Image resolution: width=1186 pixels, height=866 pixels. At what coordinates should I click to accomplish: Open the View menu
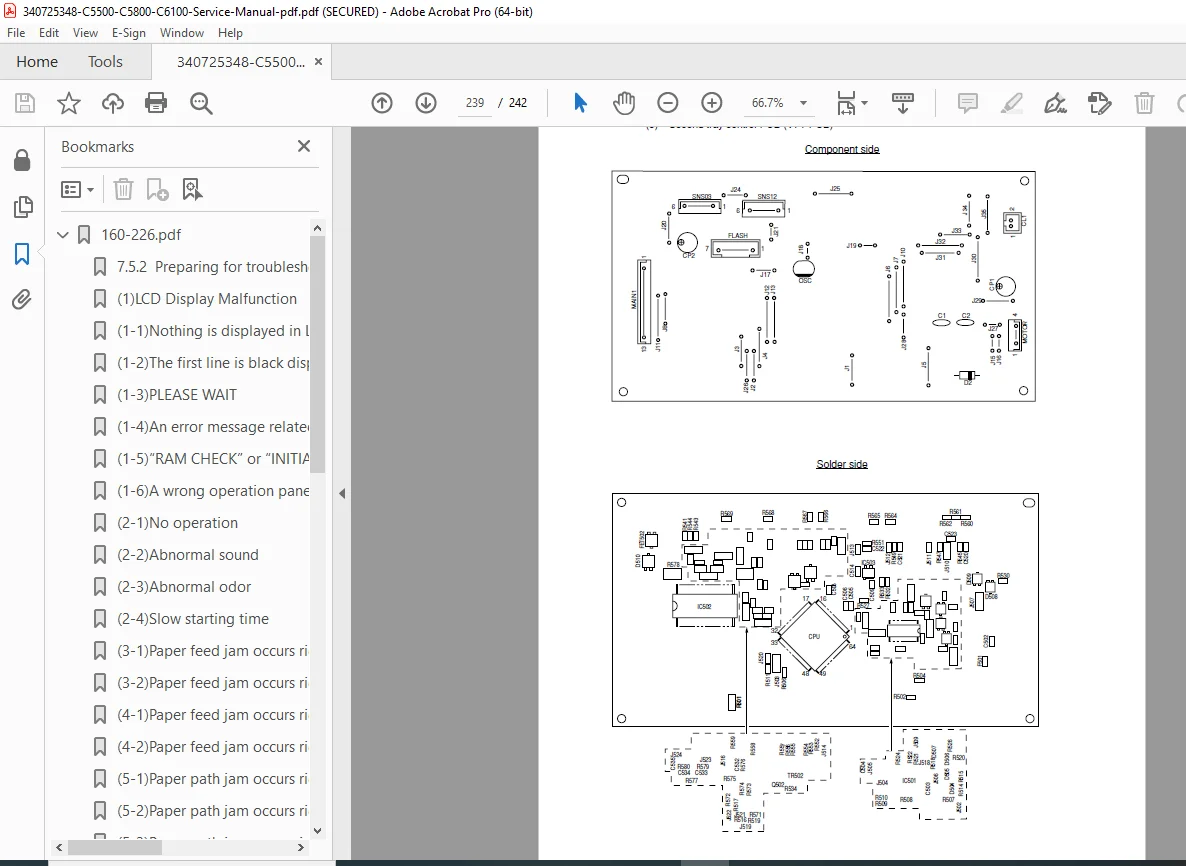pyautogui.click(x=85, y=33)
